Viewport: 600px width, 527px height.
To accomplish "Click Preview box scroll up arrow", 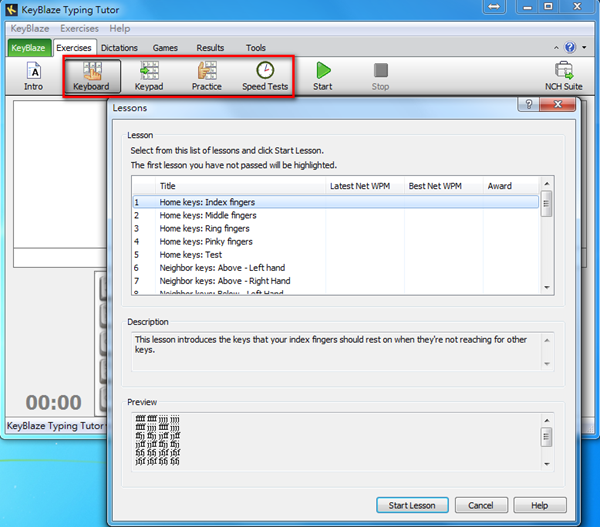I will click(x=547, y=421).
